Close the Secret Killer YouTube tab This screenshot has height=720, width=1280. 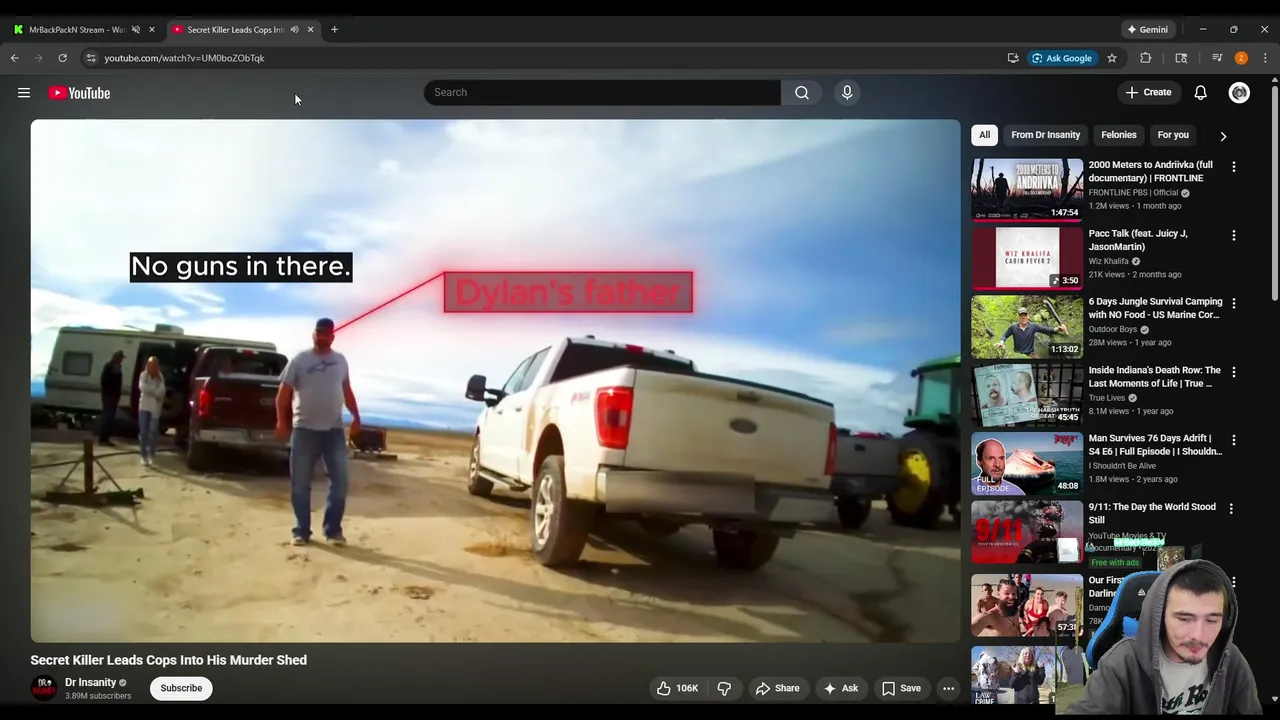point(310,29)
